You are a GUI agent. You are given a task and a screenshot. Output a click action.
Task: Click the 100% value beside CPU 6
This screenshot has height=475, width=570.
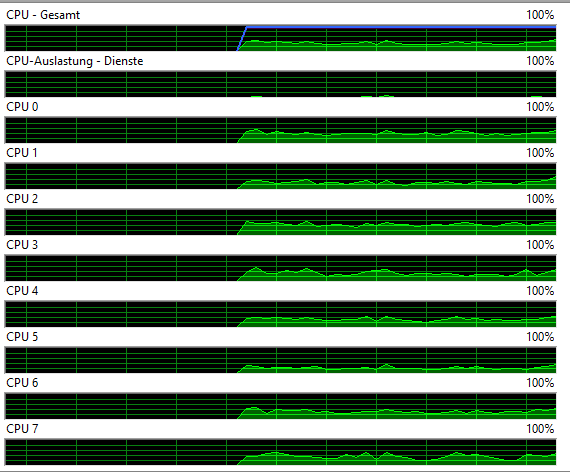[x=540, y=383]
